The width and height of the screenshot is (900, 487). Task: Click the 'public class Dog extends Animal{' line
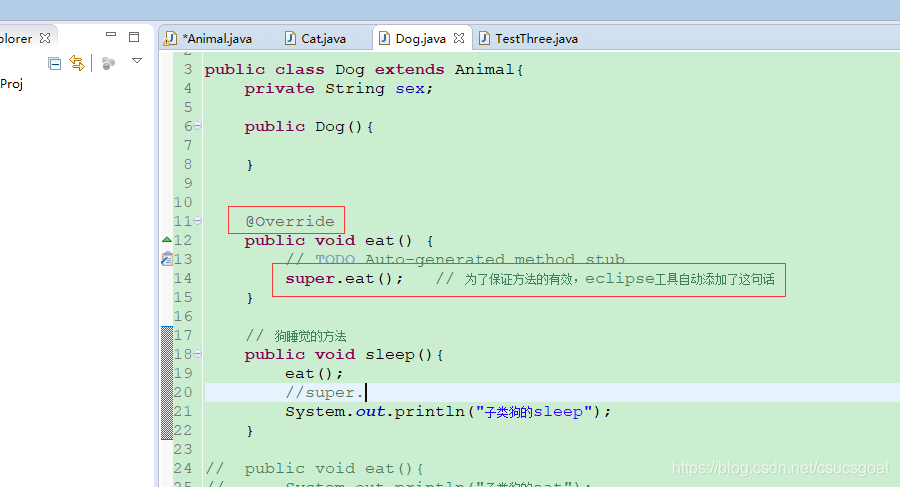(x=364, y=69)
